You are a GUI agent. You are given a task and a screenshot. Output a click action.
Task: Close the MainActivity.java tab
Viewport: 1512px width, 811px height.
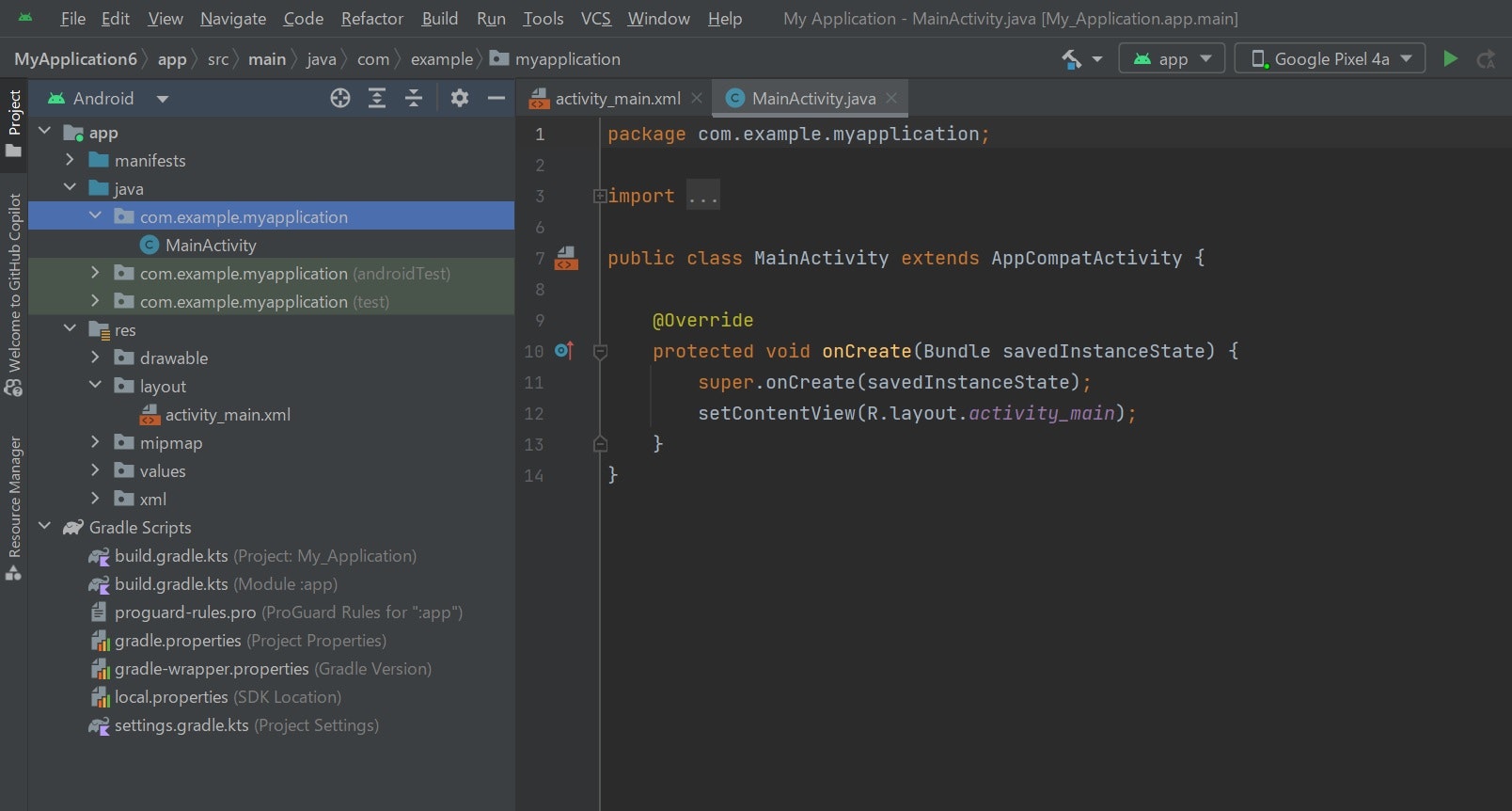[891, 98]
